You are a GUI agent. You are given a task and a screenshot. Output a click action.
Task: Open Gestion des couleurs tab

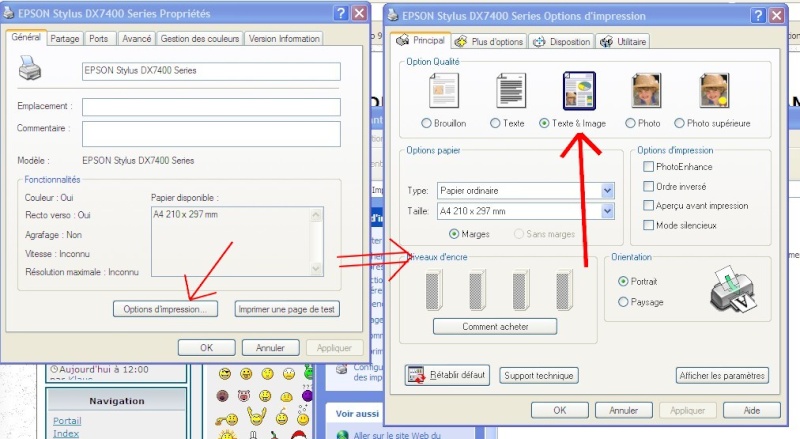tap(199, 38)
